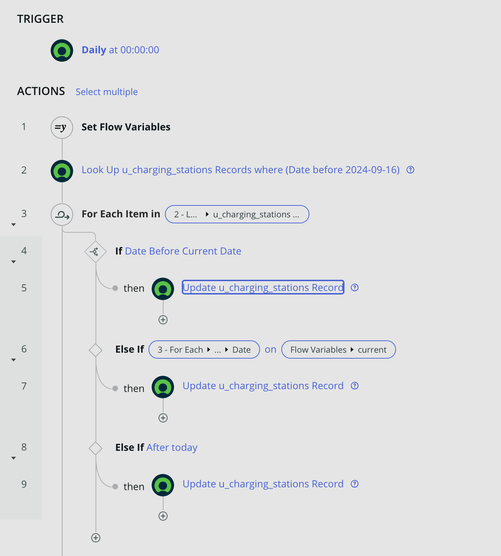The height and width of the screenshot is (556, 501).
Task: Select the Set Flow Variables icon
Action: pos(62,127)
